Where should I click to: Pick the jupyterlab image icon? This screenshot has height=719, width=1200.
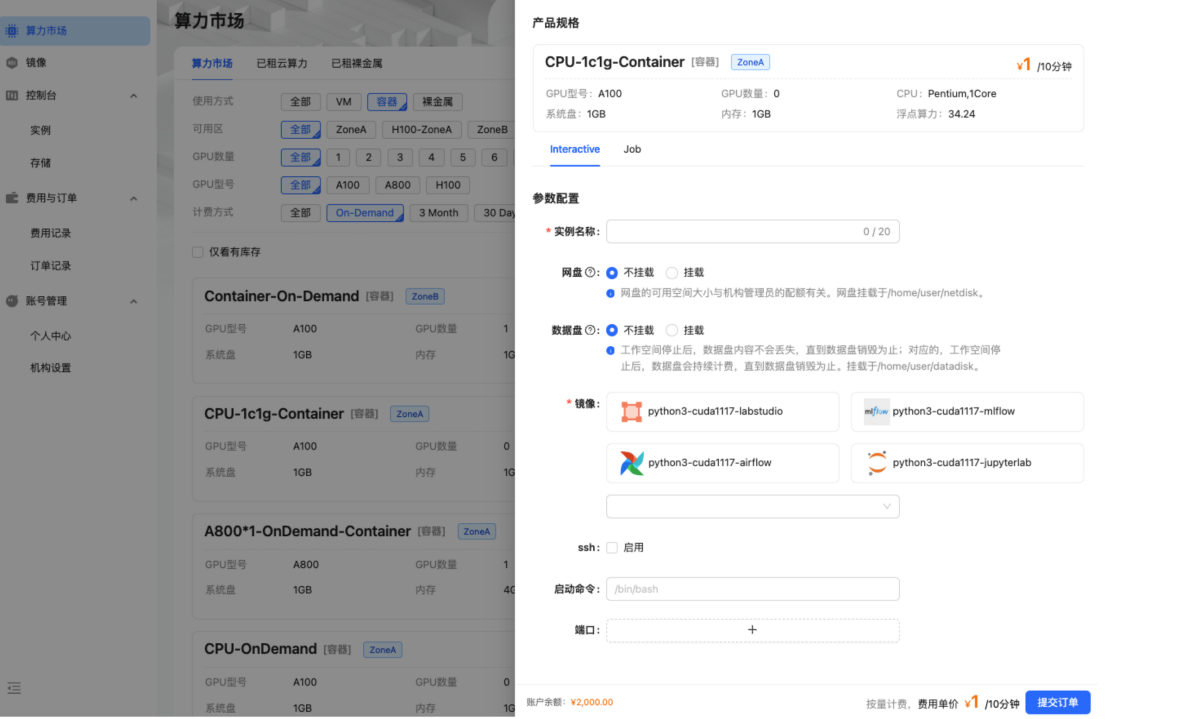pos(876,463)
